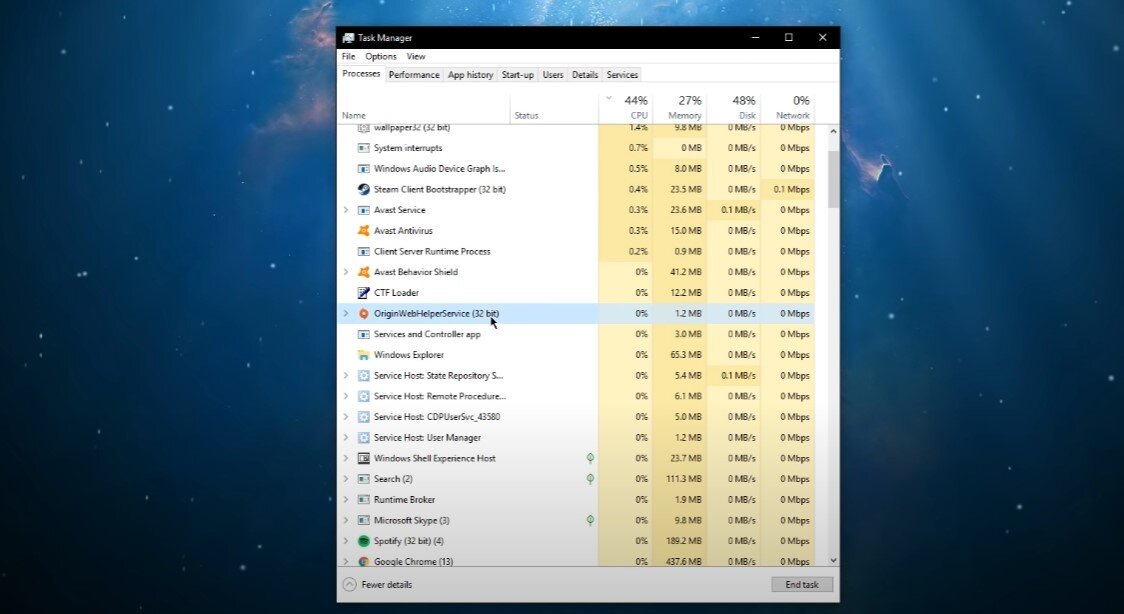Click the scrollbar down arrow
This screenshot has width=1124, height=614.
(x=833, y=560)
